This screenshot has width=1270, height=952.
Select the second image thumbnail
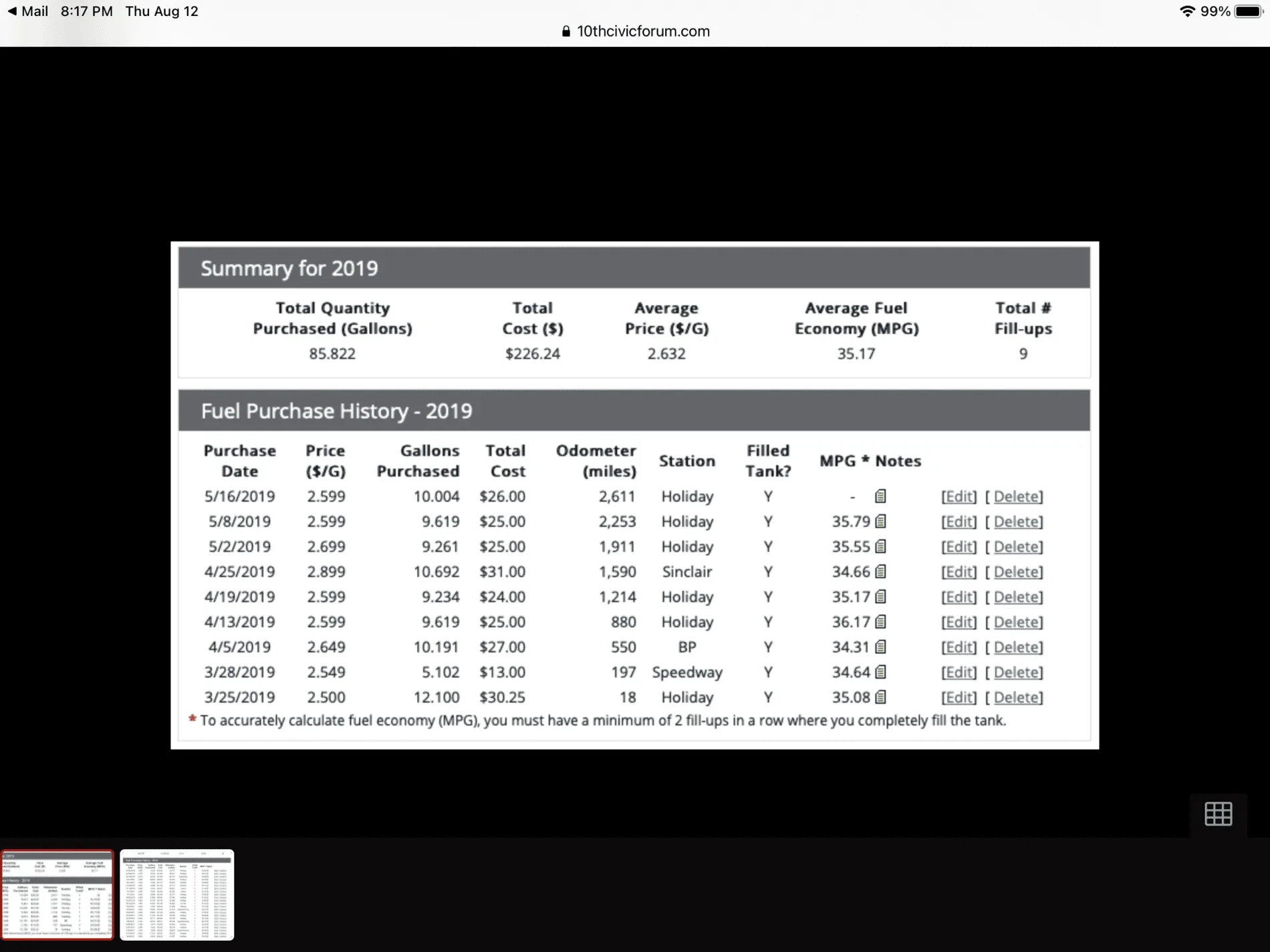click(x=177, y=895)
